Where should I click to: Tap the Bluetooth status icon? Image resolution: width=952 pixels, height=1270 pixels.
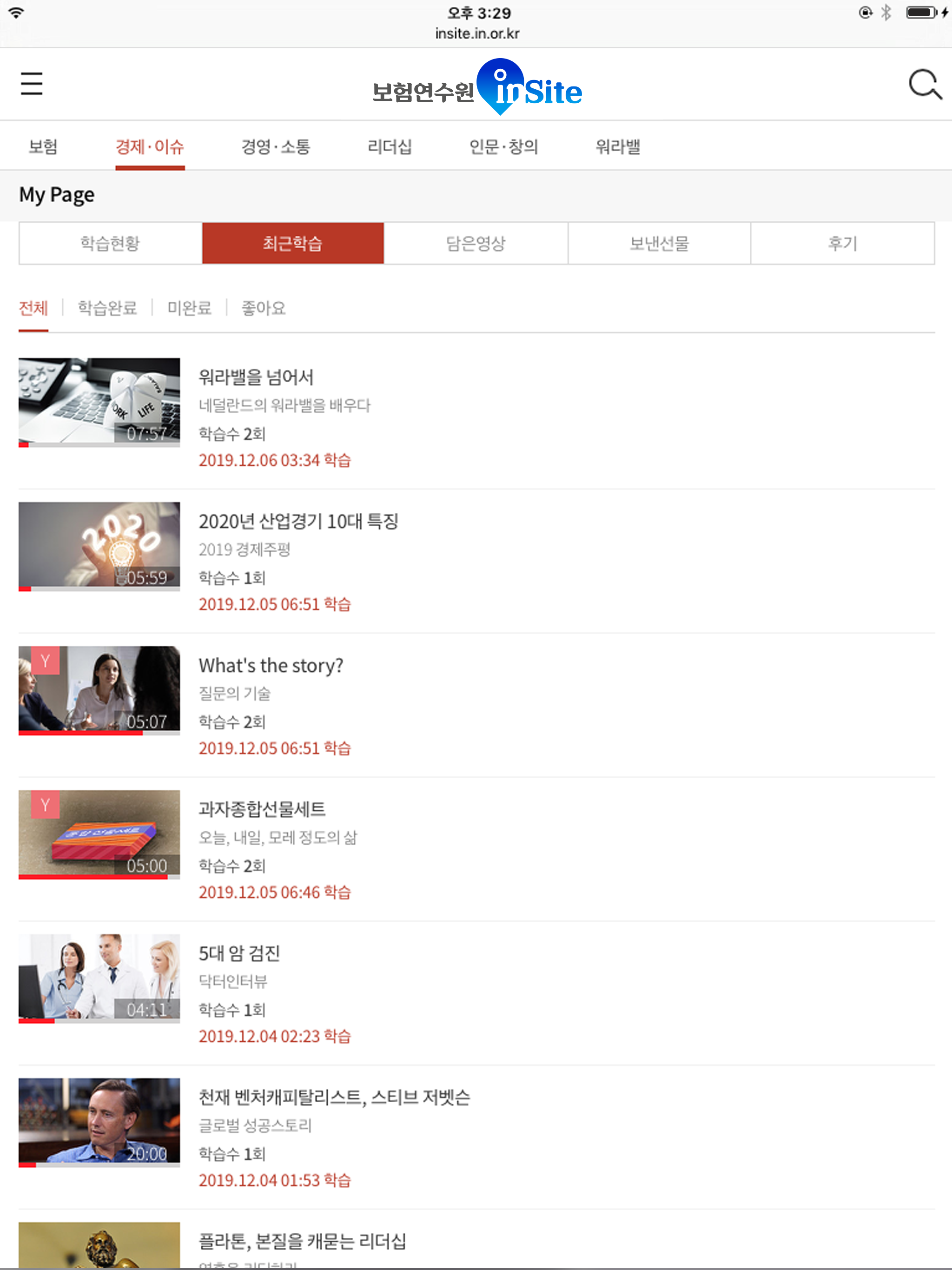pyautogui.click(x=886, y=12)
